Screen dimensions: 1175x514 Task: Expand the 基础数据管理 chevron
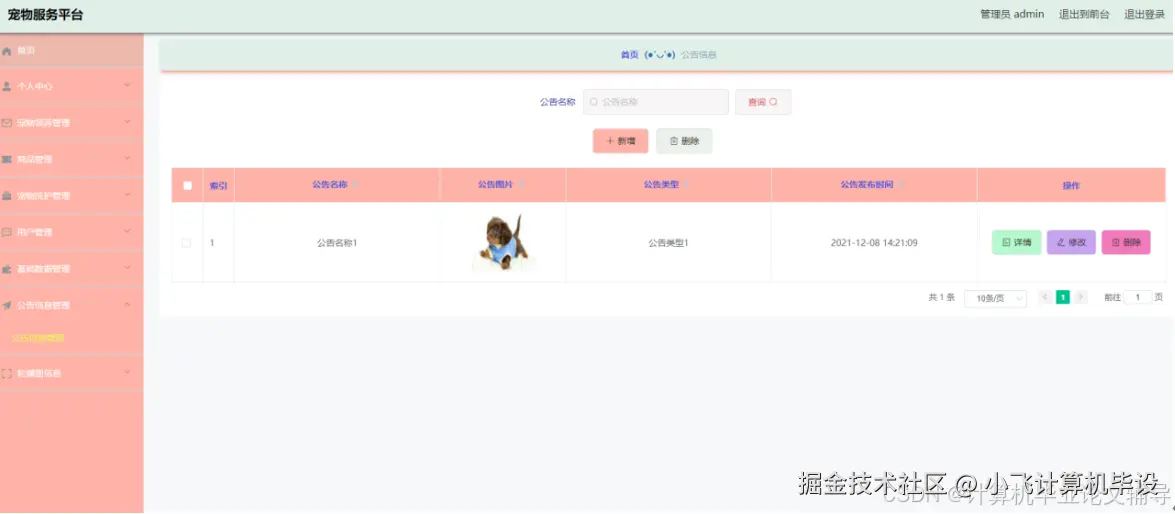(x=127, y=268)
